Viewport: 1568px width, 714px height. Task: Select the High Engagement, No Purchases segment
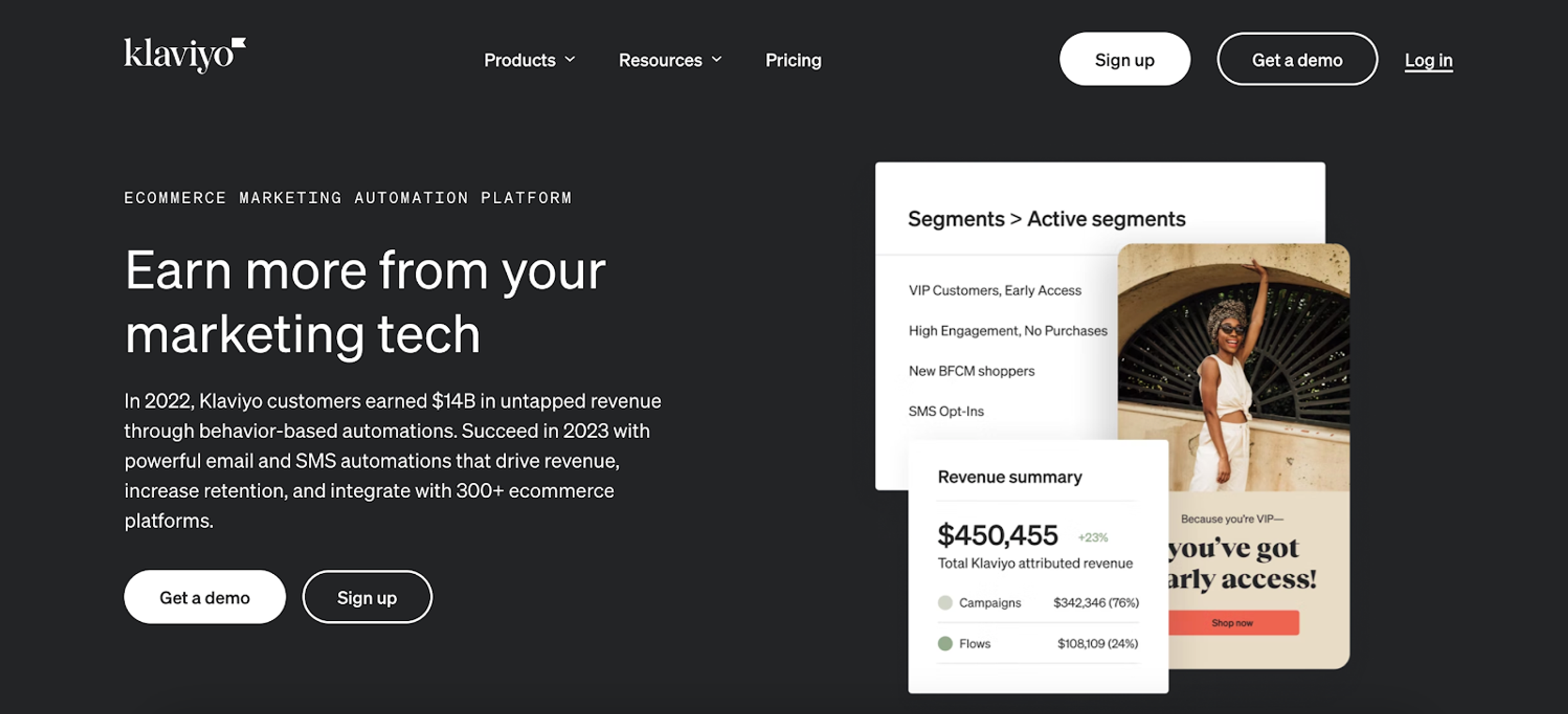click(1007, 330)
